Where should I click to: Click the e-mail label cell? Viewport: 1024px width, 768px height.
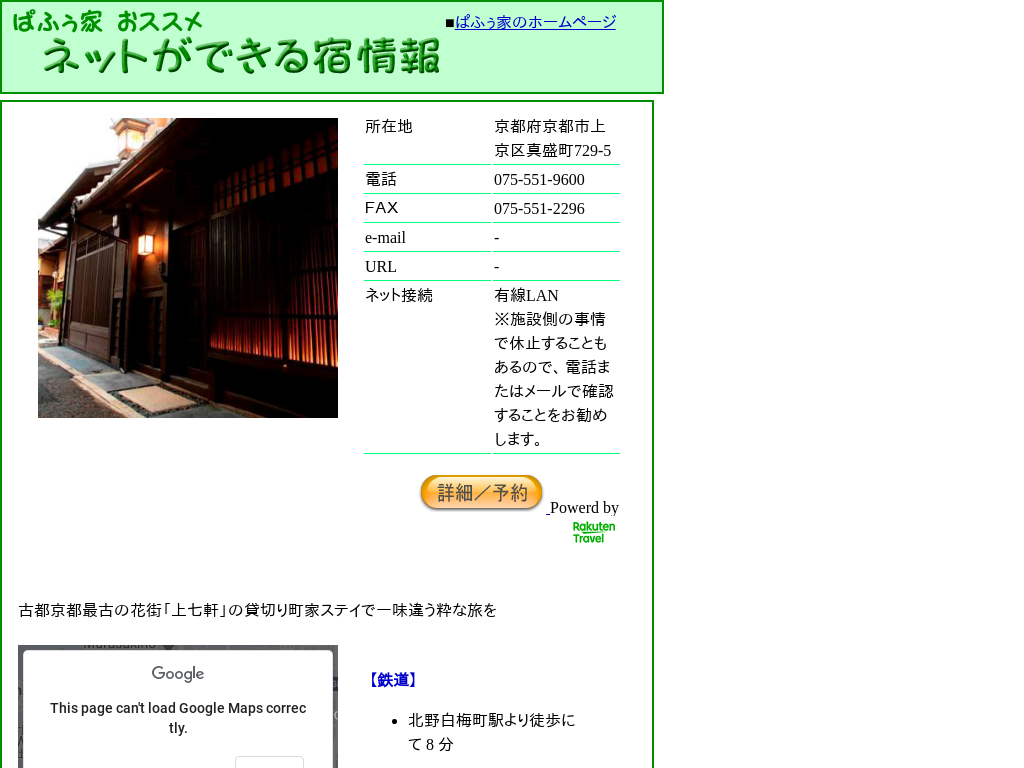[x=427, y=238]
